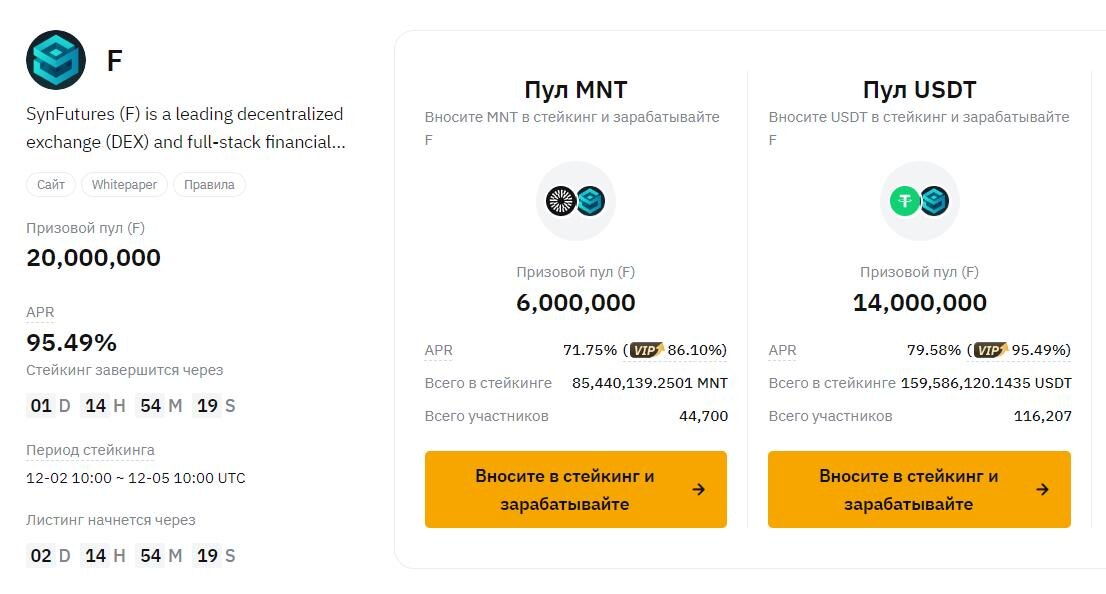Select the Пул MNT card heading

click(576, 89)
